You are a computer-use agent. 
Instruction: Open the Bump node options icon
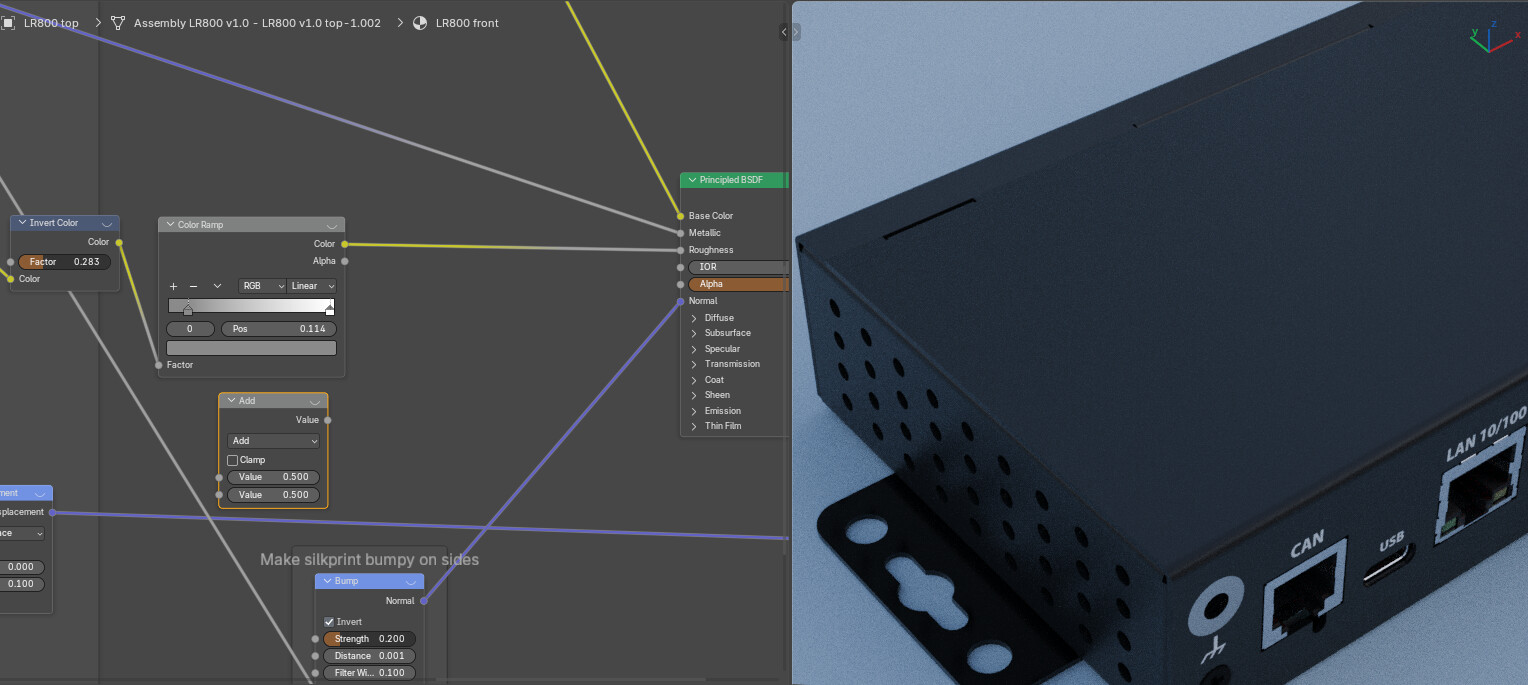click(x=411, y=582)
